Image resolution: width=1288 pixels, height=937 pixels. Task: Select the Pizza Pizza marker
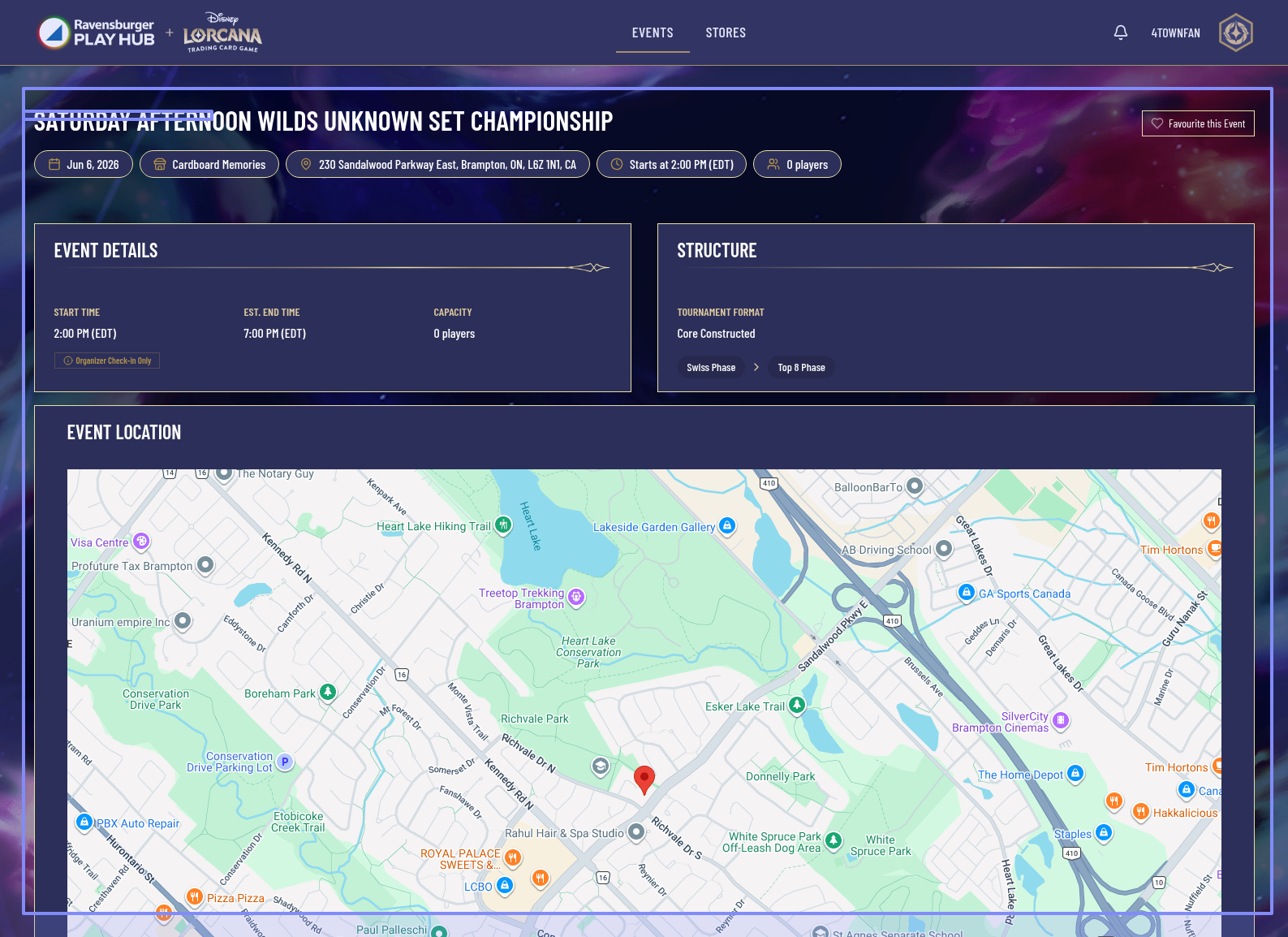coord(195,897)
